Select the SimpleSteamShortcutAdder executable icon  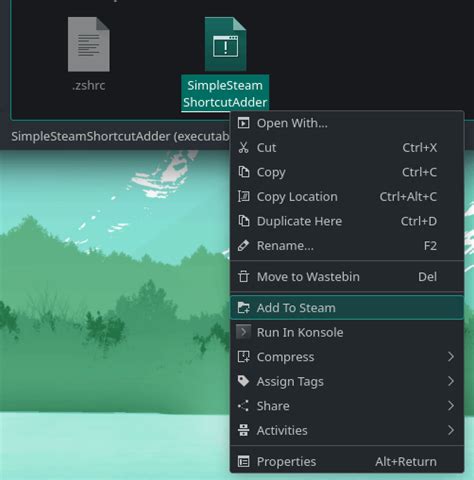pyautogui.click(x=225, y=44)
